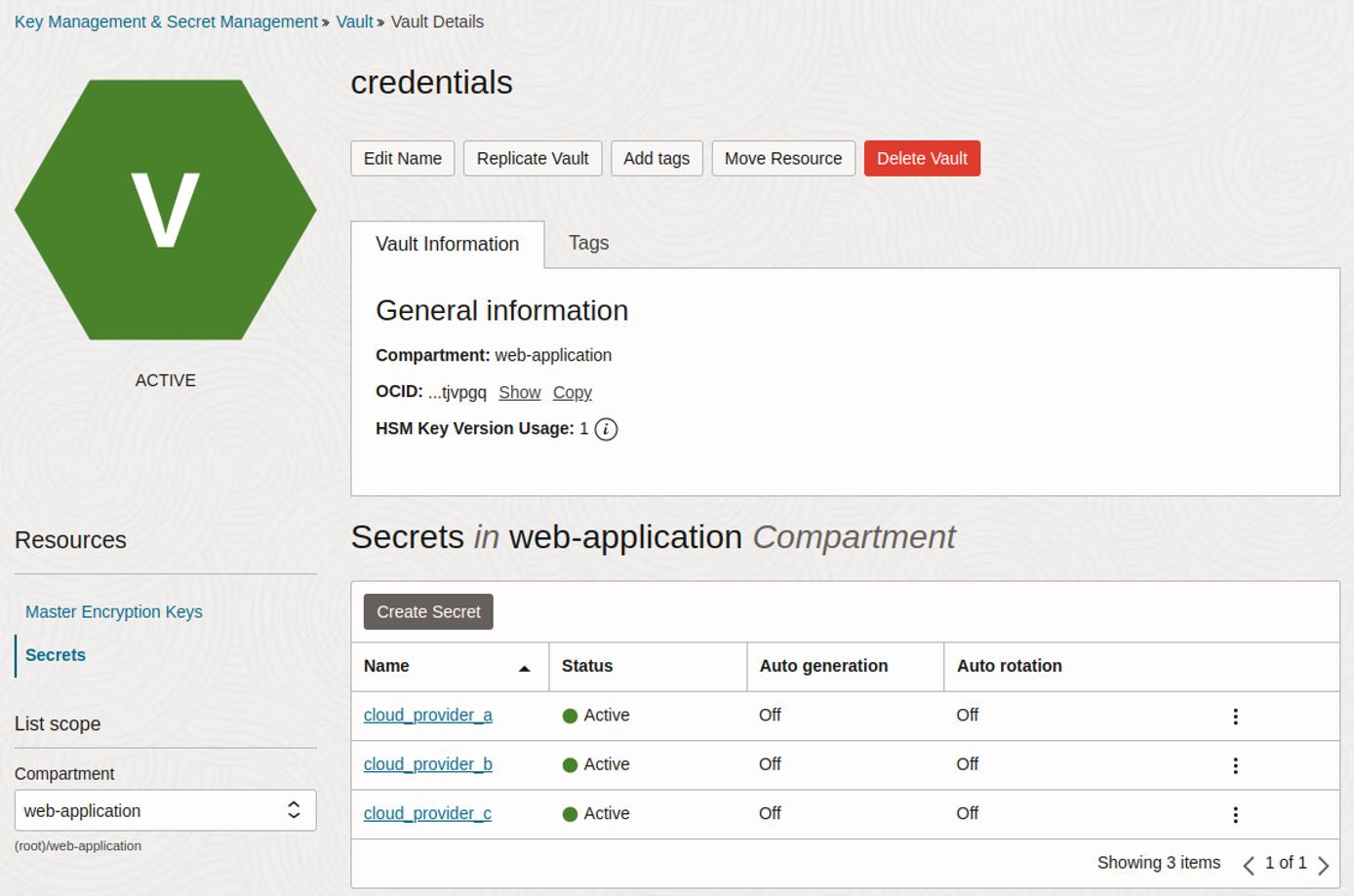This screenshot has width=1354, height=896.
Task: Click the Delete Vault button
Action: (x=921, y=158)
